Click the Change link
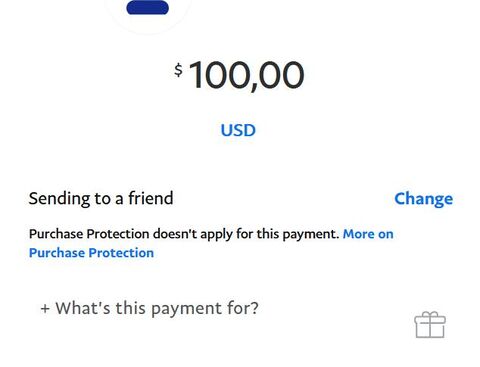Screen dimensions: 480x367 tap(424, 199)
